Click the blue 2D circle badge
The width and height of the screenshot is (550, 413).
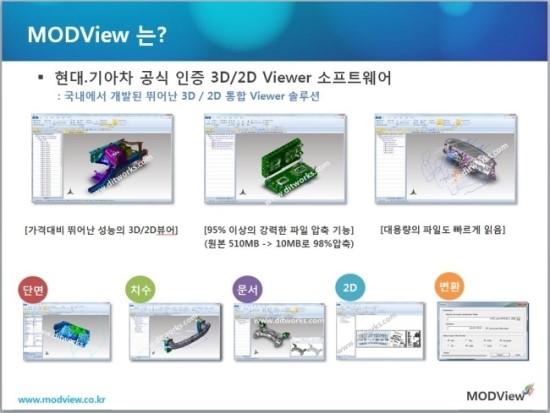(x=350, y=288)
